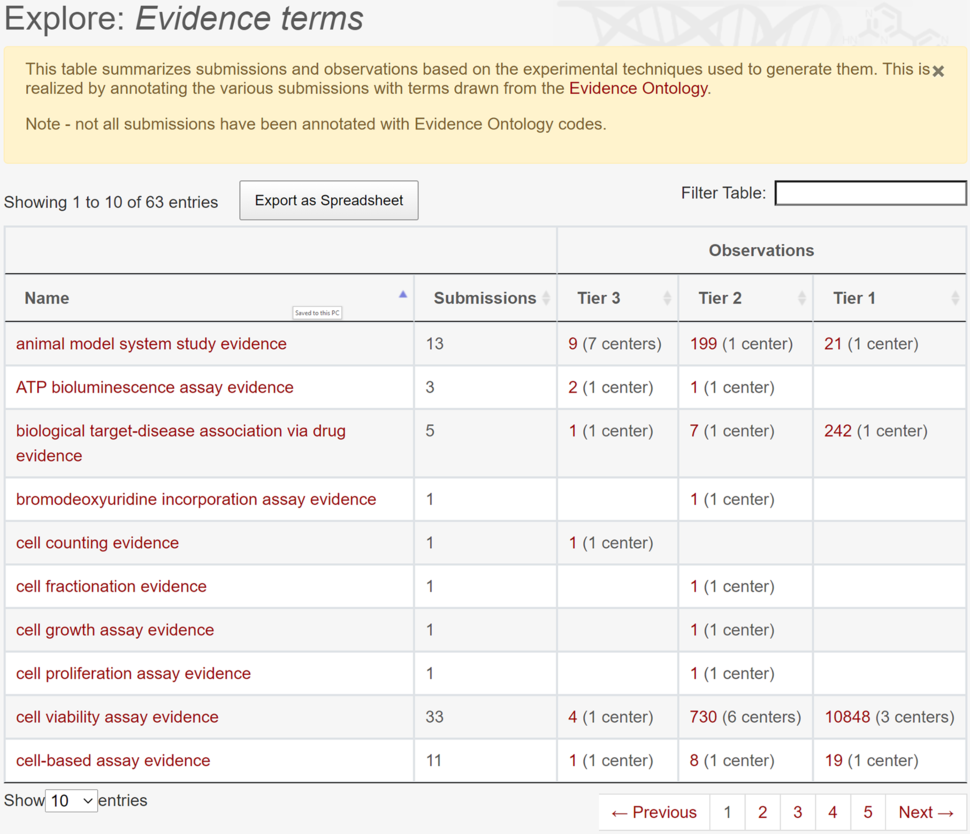Click Next page arrow button
Screen dimensions: 970x834
[x=926, y=812]
